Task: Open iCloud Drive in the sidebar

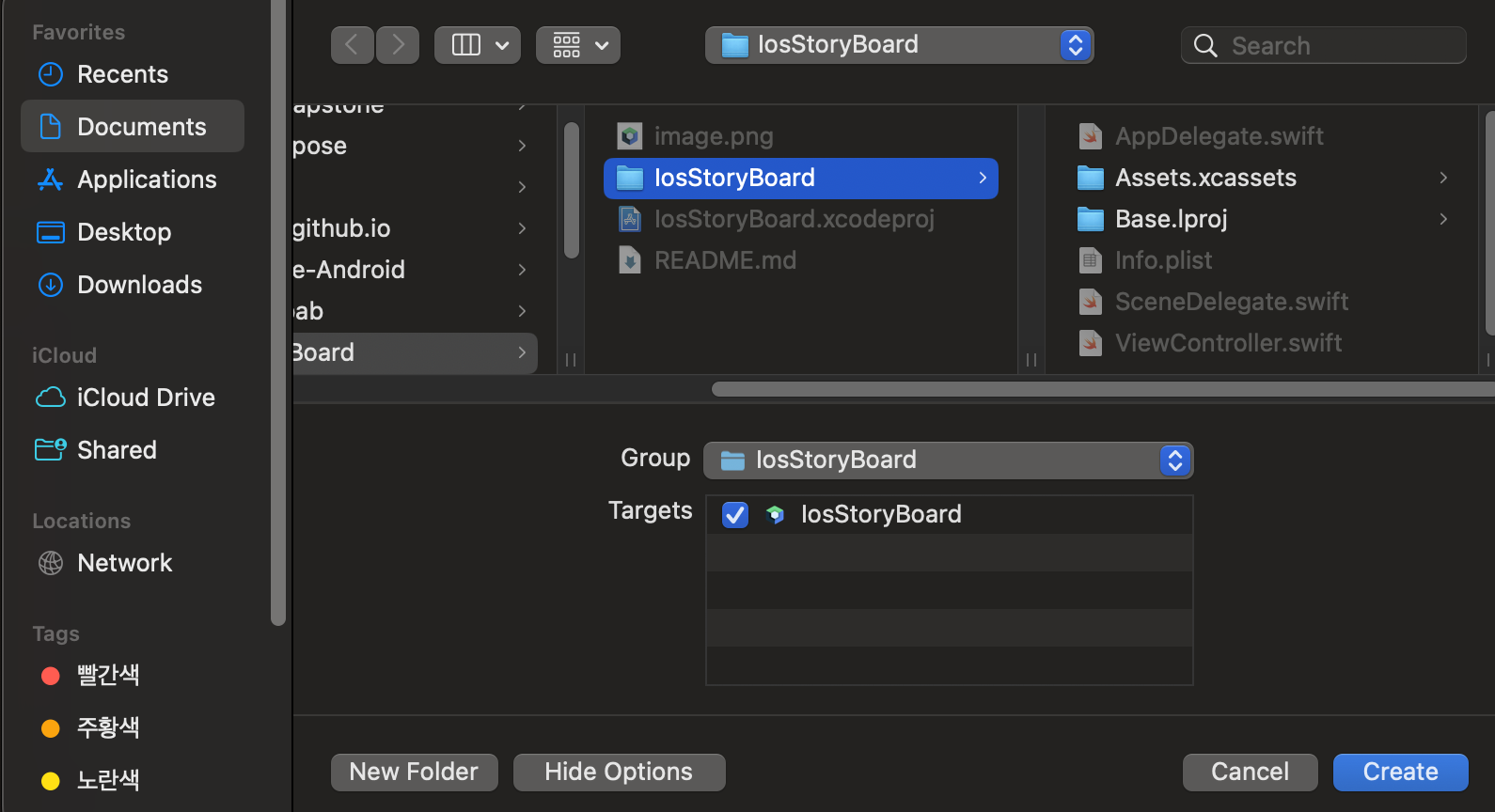Action: 133,398
